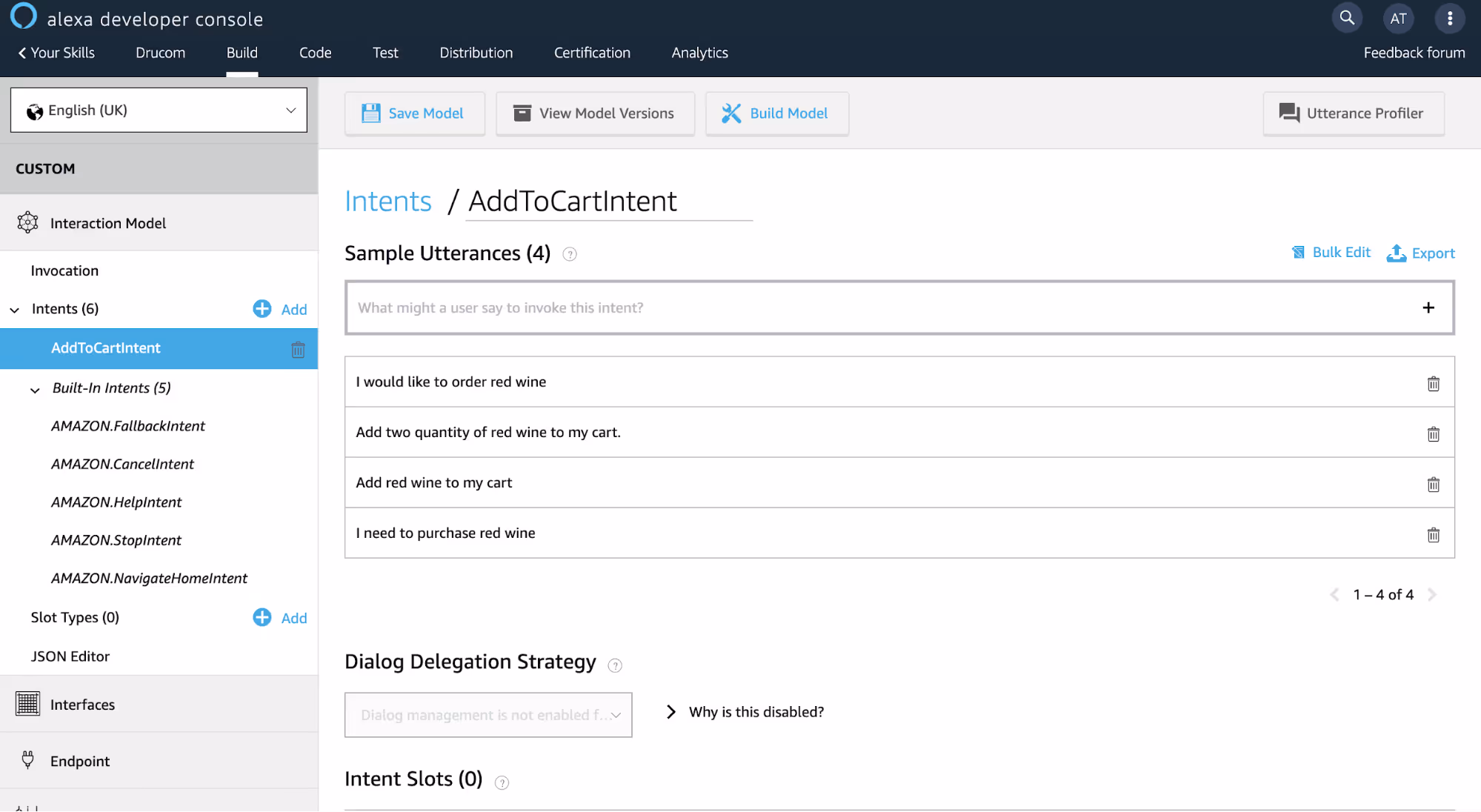Collapse the Built-In Intents (5) group

point(35,390)
